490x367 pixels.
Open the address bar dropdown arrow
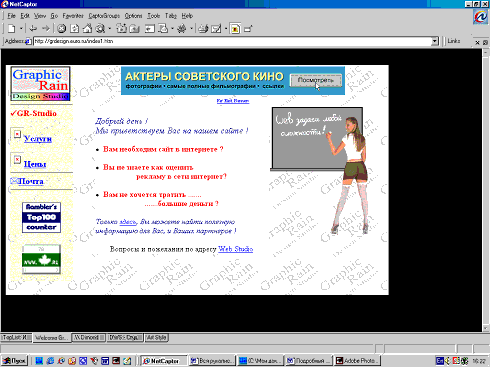tap(435, 41)
